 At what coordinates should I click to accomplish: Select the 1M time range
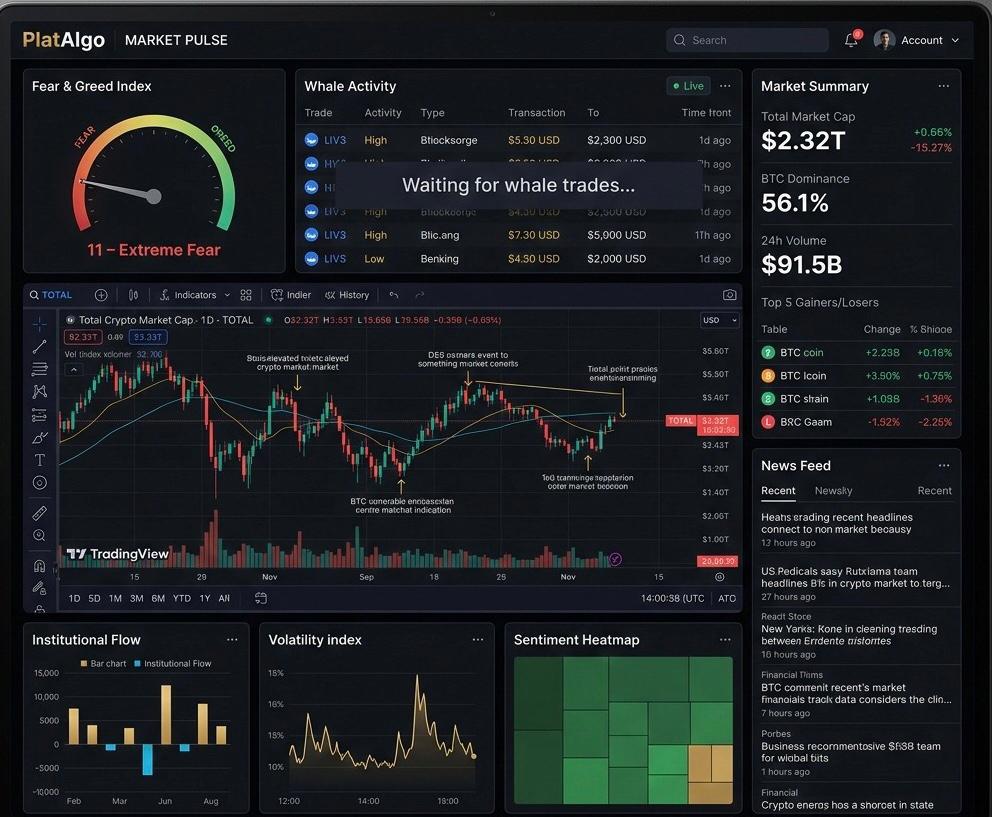coord(115,598)
